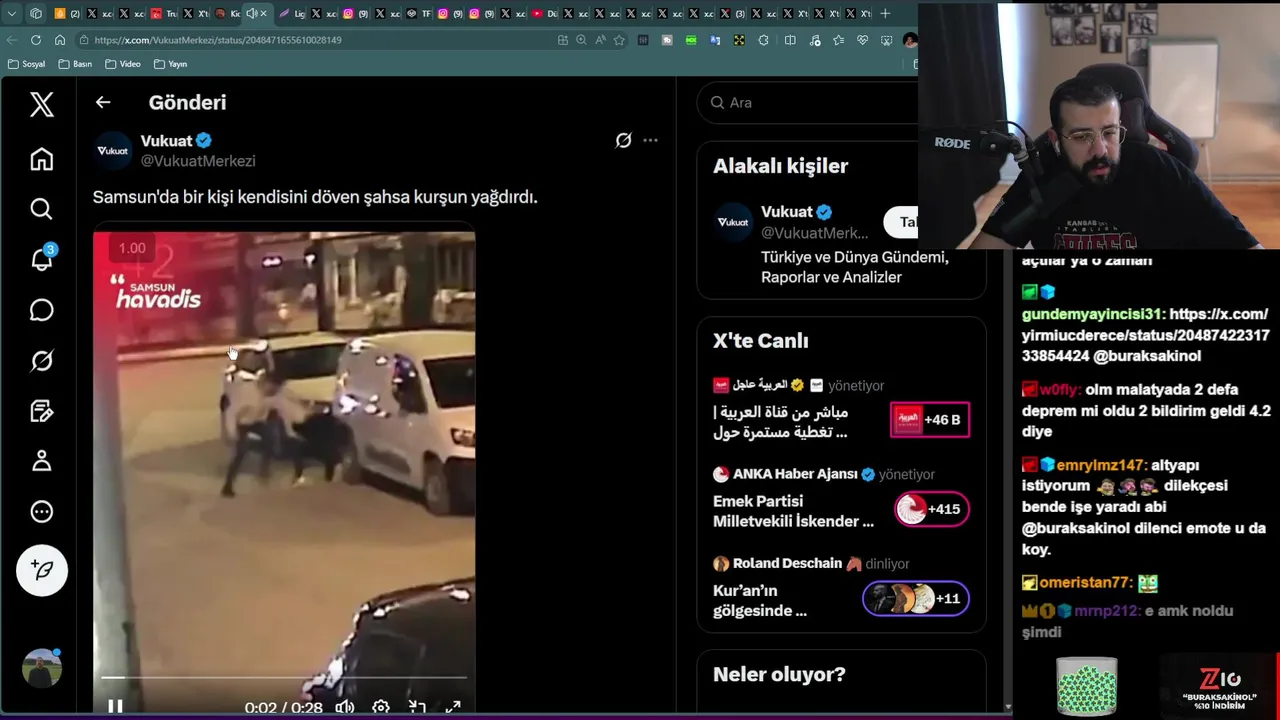This screenshot has height=720, width=1280.
Task: Mute the audio-playing tab speaker icon
Action: pos(251,14)
